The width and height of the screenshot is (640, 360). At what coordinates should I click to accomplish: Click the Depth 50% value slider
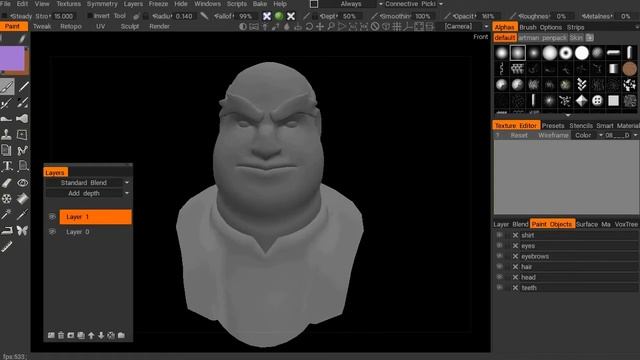pos(349,16)
